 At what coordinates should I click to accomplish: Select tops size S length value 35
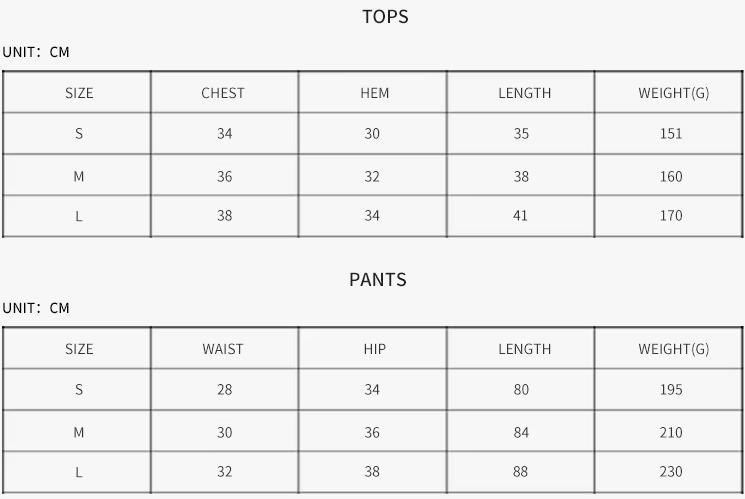(521, 134)
